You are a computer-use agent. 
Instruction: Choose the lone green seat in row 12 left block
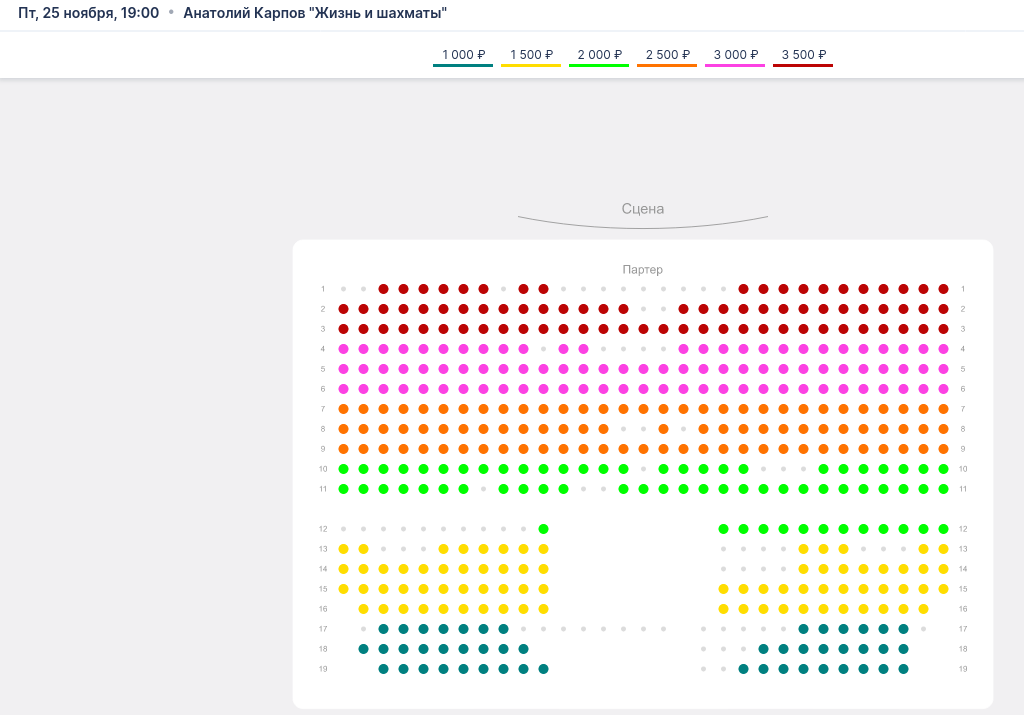543,529
